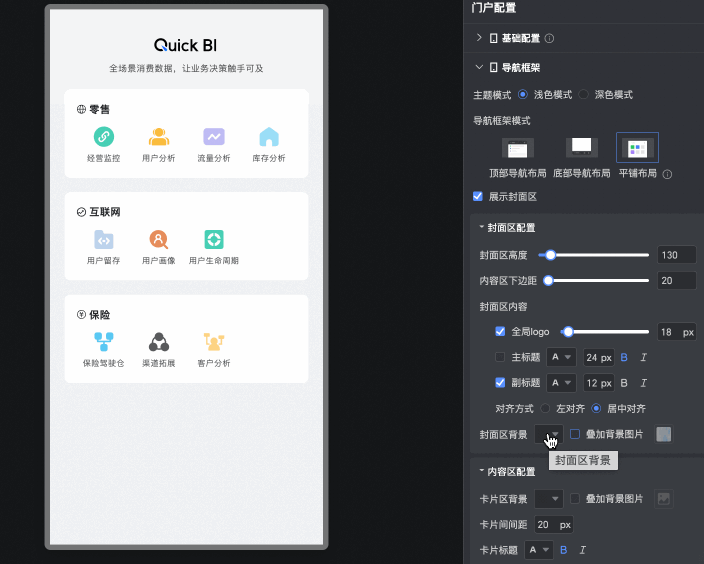Upload 卡片区 background image
Screen dimensions: 704x564
tap(664, 499)
